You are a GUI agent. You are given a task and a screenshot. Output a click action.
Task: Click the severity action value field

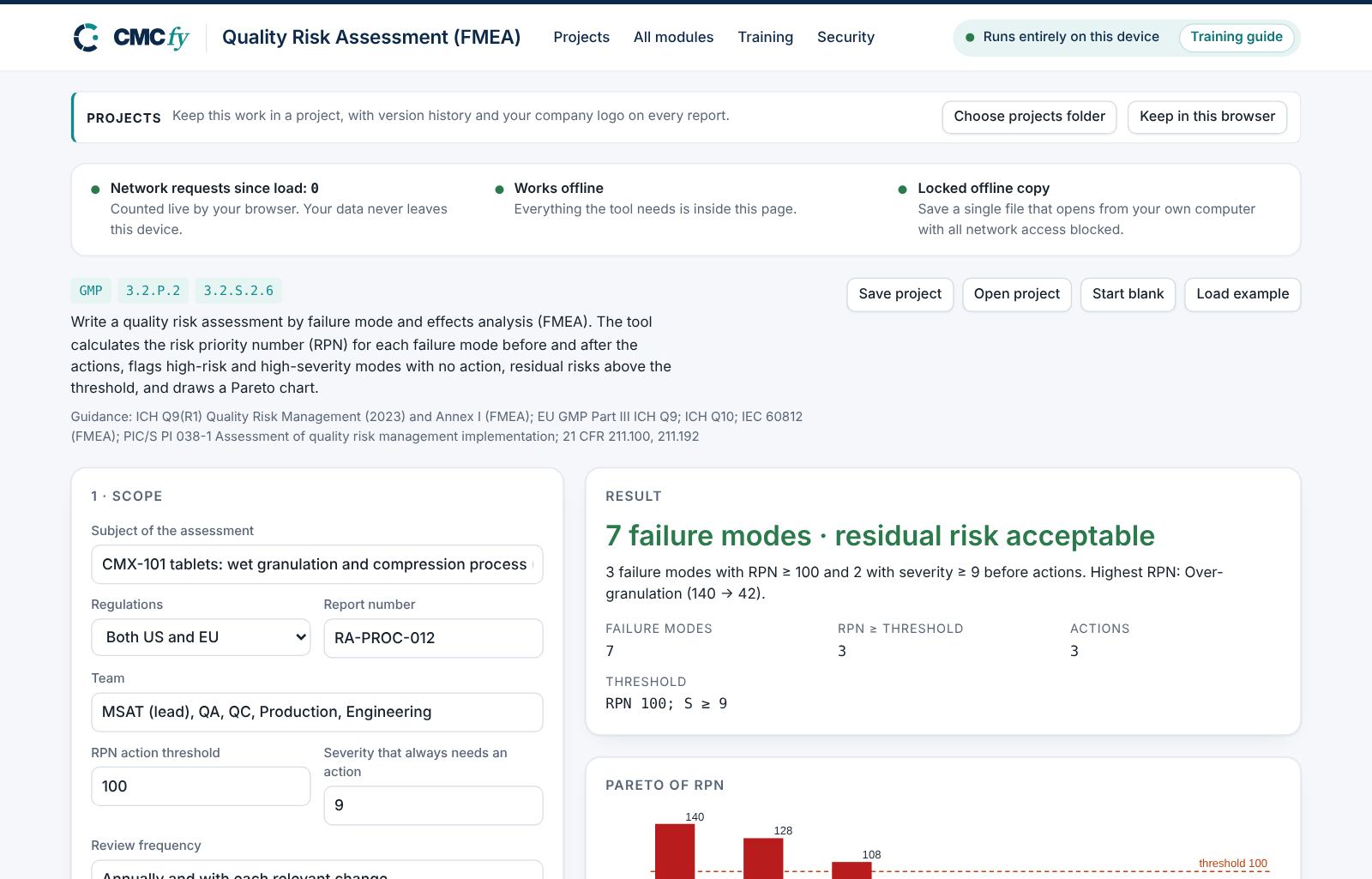(433, 805)
